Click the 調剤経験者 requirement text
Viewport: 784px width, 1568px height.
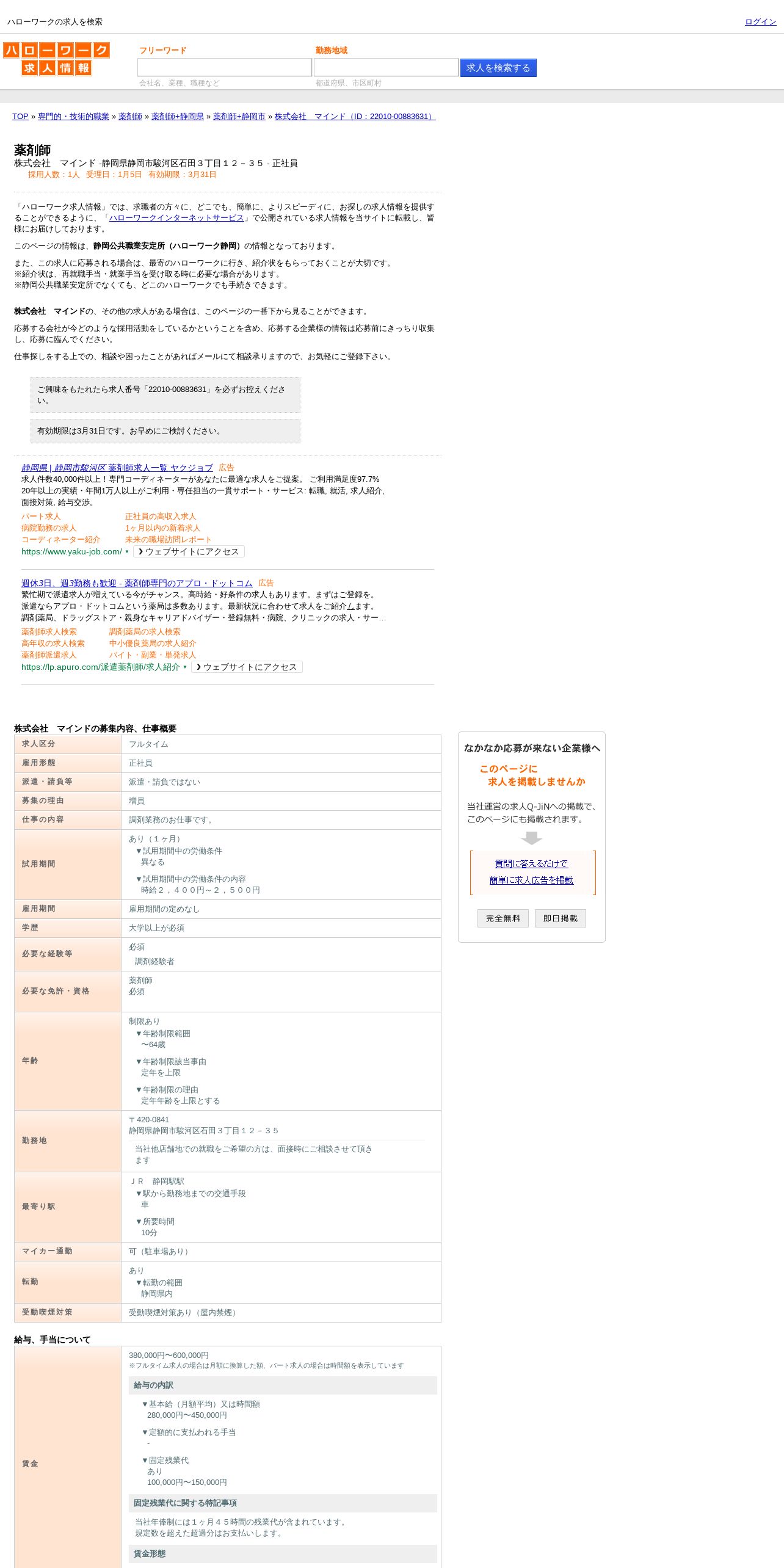[x=154, y=962]
